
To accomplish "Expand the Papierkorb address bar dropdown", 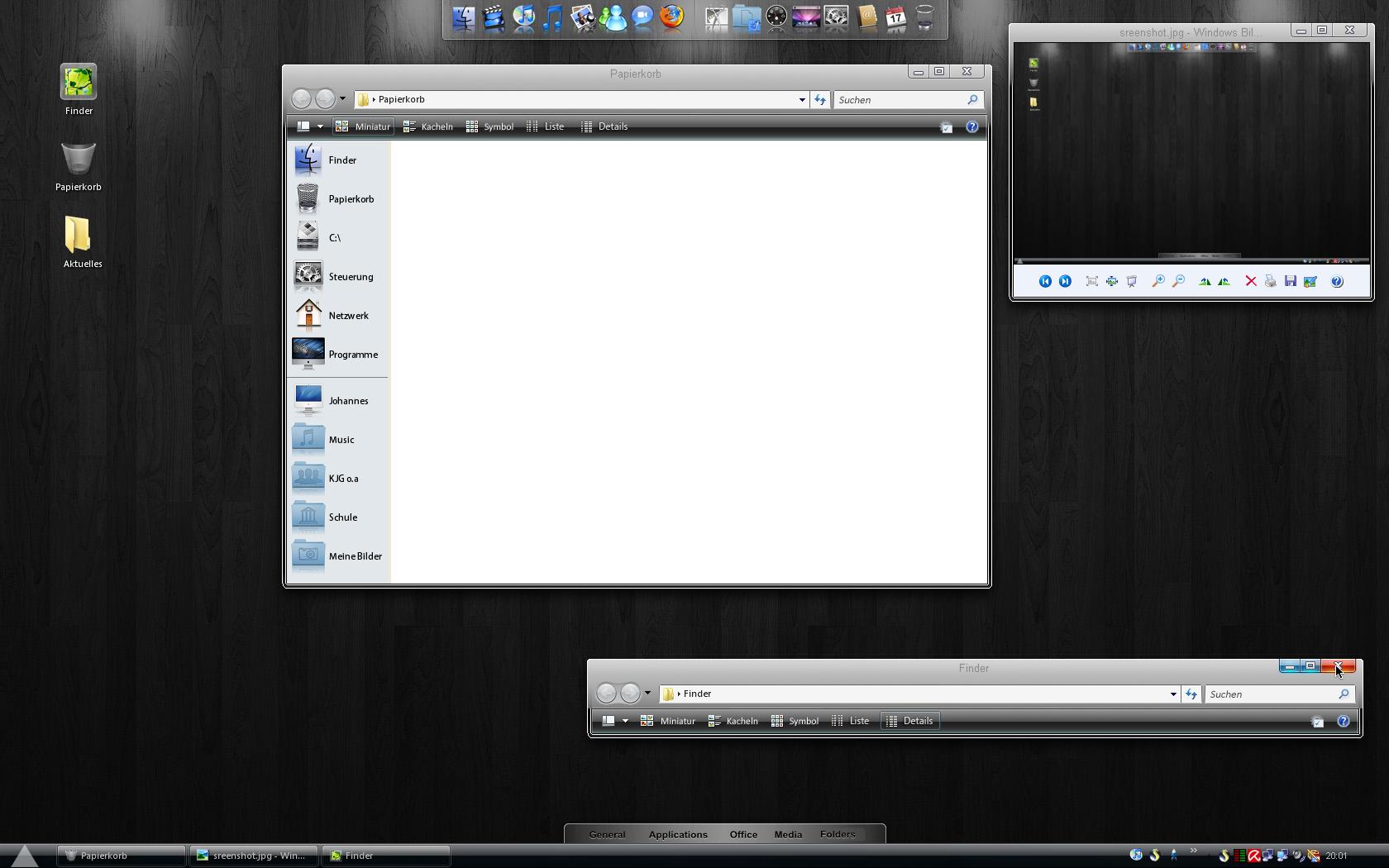I will click(802, 100).
